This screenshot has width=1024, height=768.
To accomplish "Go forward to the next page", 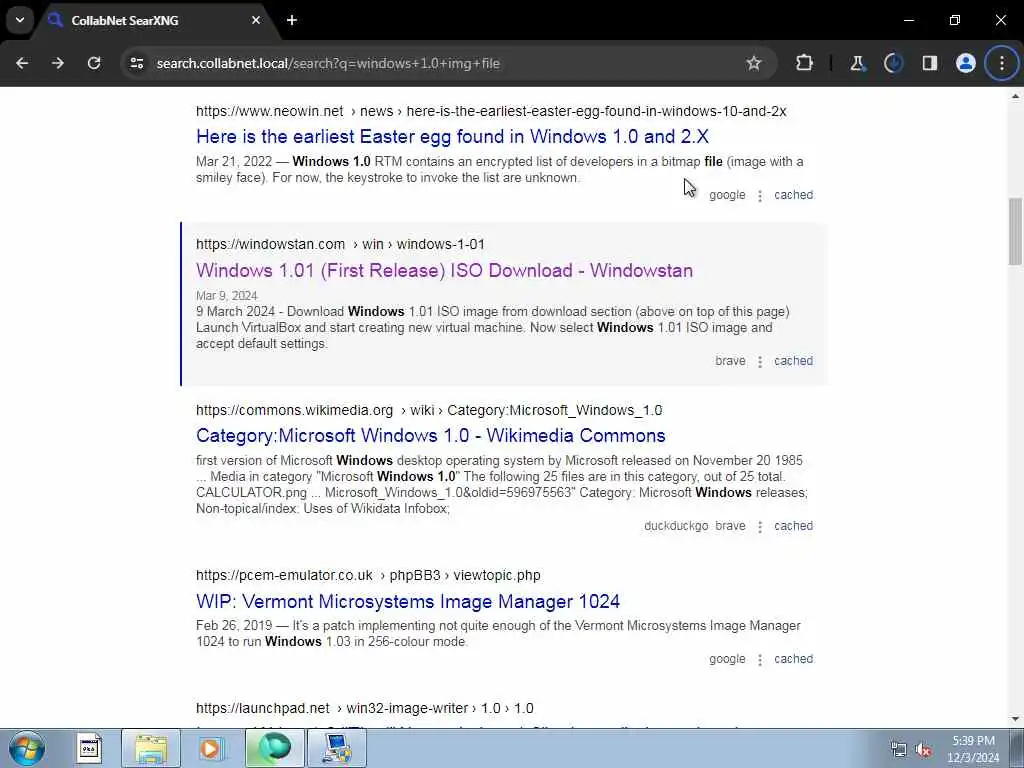I will pyautogui.click(x=58, y=63).
